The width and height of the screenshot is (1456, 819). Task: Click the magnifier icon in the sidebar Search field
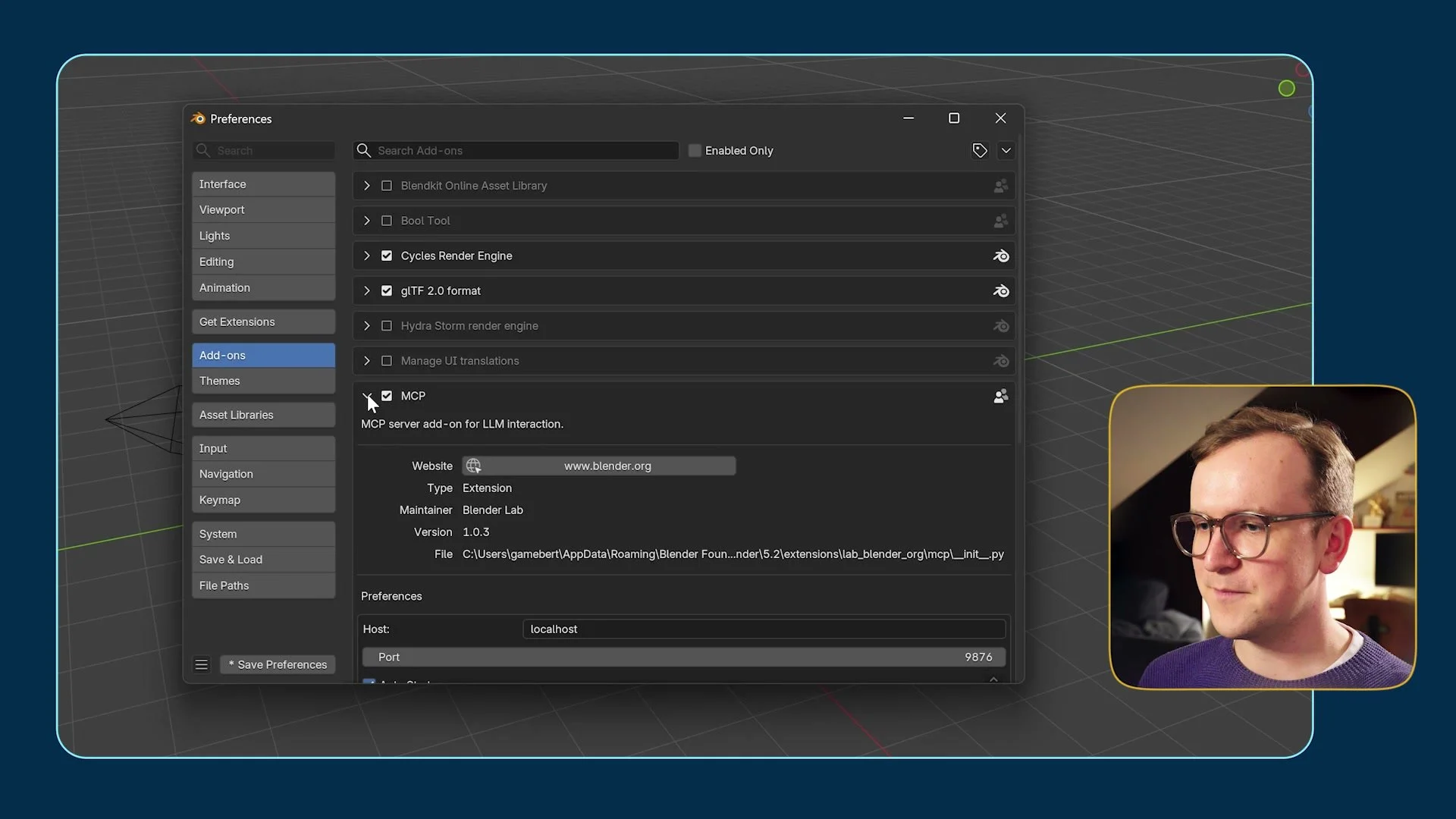tap(202, 150)
